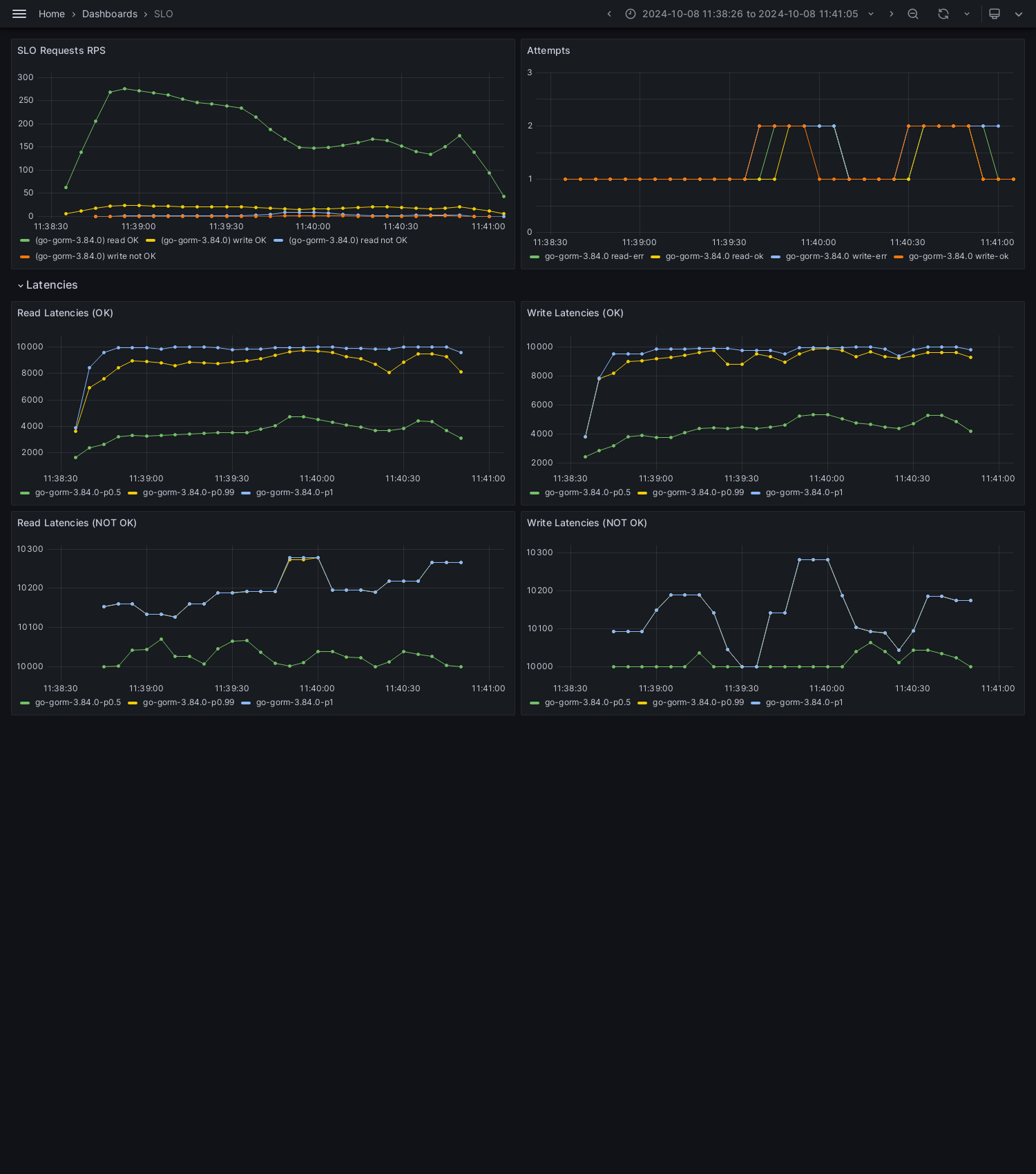
Task: Toggle p0.5 series in Write Latencies (OK) legend
Action: coord(588,492)
